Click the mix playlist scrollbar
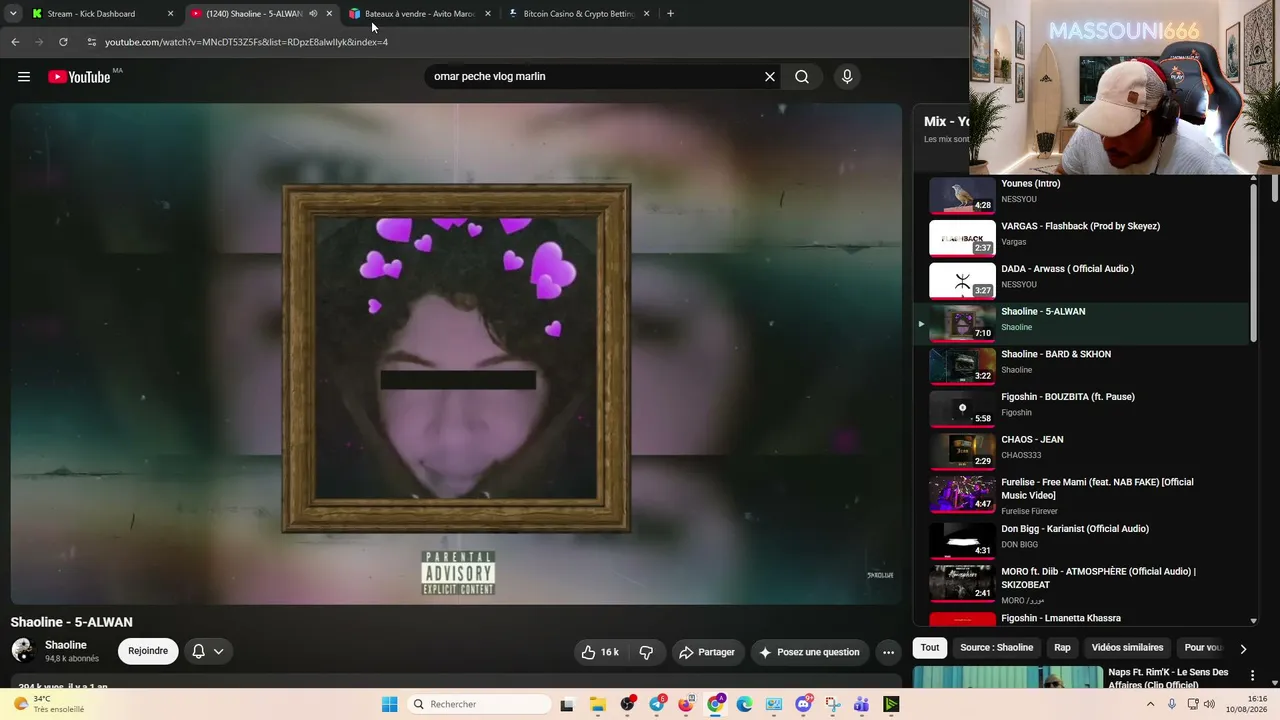Image resolution: width=1280 pixels, height=720 pixels. [x=1253, y=262]
